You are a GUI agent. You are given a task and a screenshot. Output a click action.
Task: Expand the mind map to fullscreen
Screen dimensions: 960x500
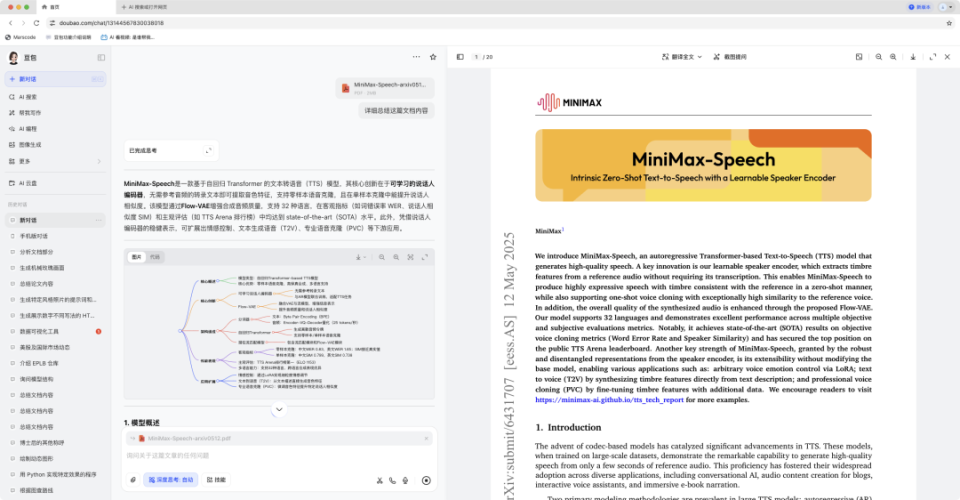click(425, 257)
